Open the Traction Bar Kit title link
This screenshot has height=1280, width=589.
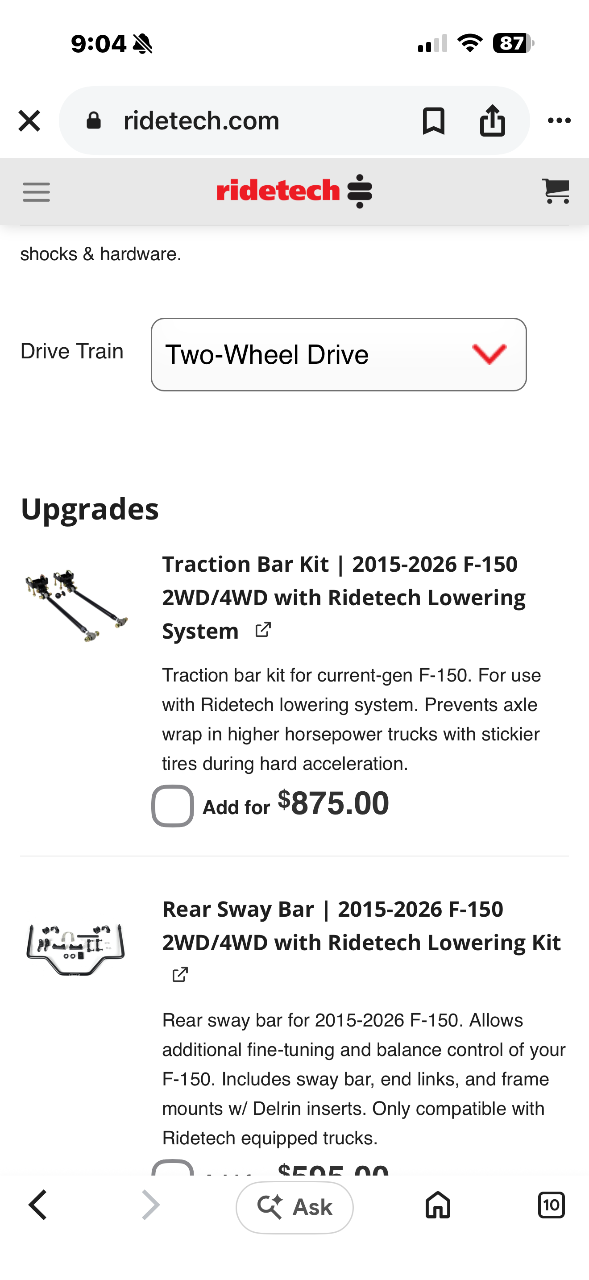[x=344, y=597]
